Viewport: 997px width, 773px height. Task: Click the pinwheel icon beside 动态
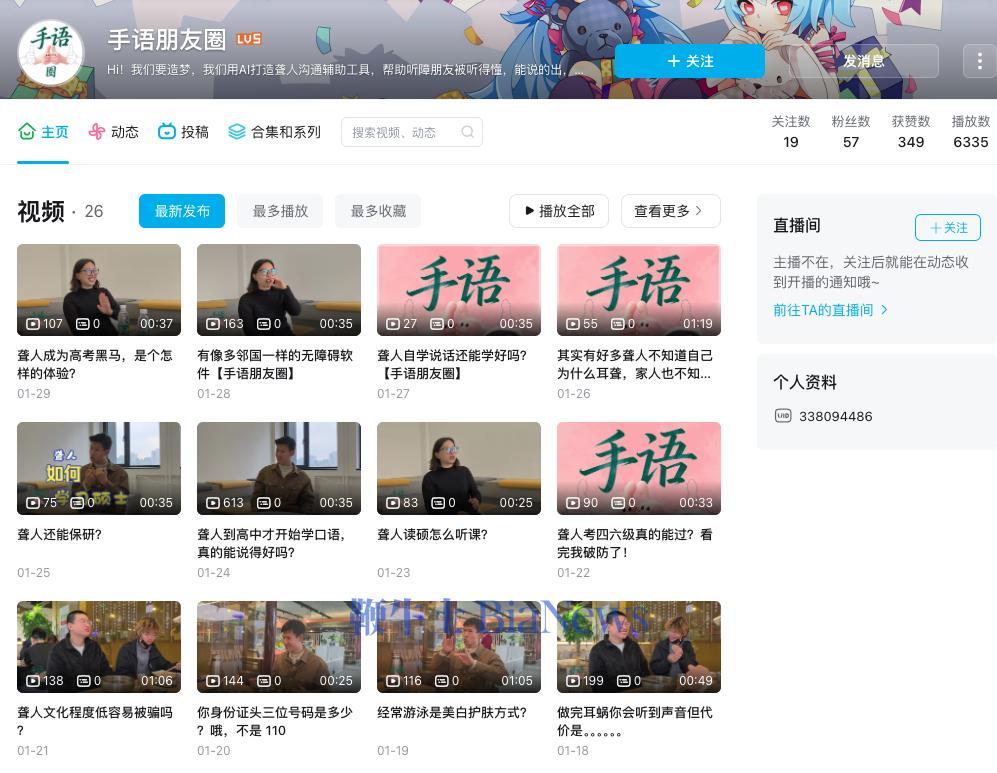(97, 132)
